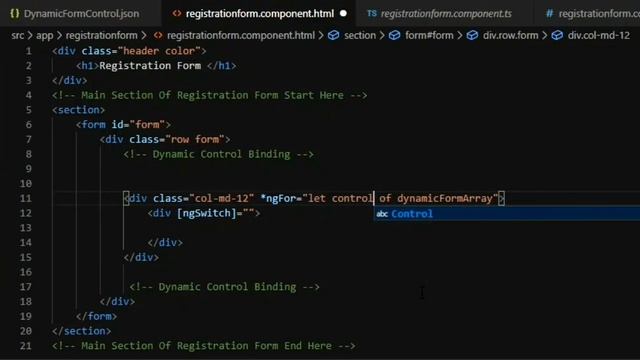Click line number 6 in the gutter
The height and width of the screenshot is (360, 640).
coord(28,124)
